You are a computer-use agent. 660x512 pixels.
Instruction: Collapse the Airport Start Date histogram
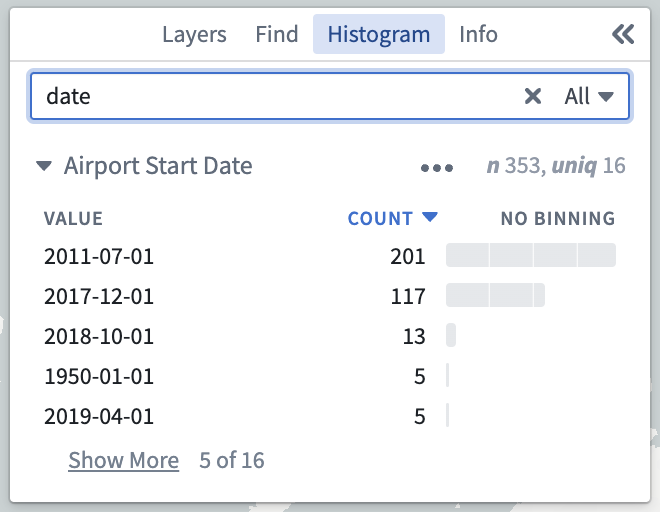point(44,166)
